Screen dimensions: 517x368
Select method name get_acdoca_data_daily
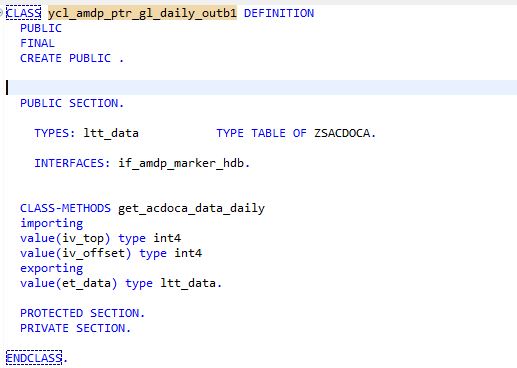pyautogui.click(x=192, y=208)
